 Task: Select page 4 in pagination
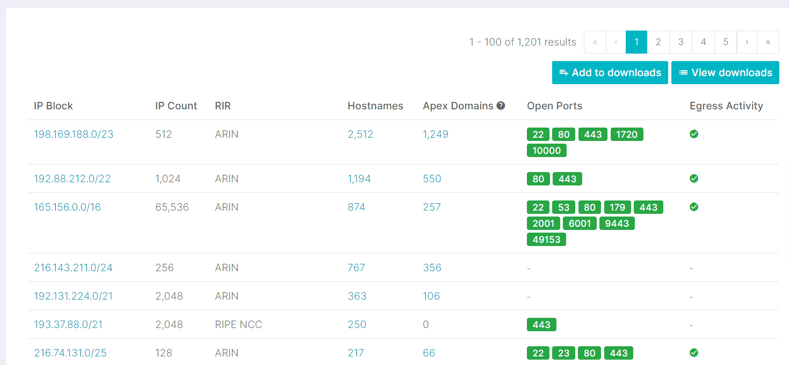[703, 42]
